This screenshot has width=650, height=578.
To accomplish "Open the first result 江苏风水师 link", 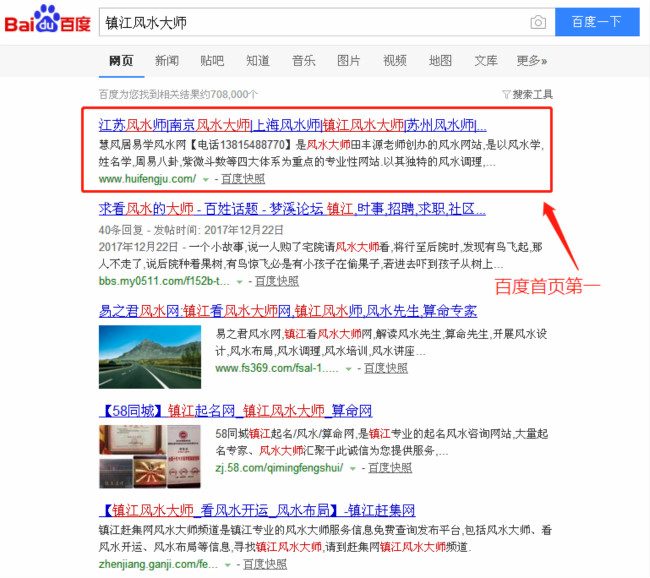I will (293, 125).
